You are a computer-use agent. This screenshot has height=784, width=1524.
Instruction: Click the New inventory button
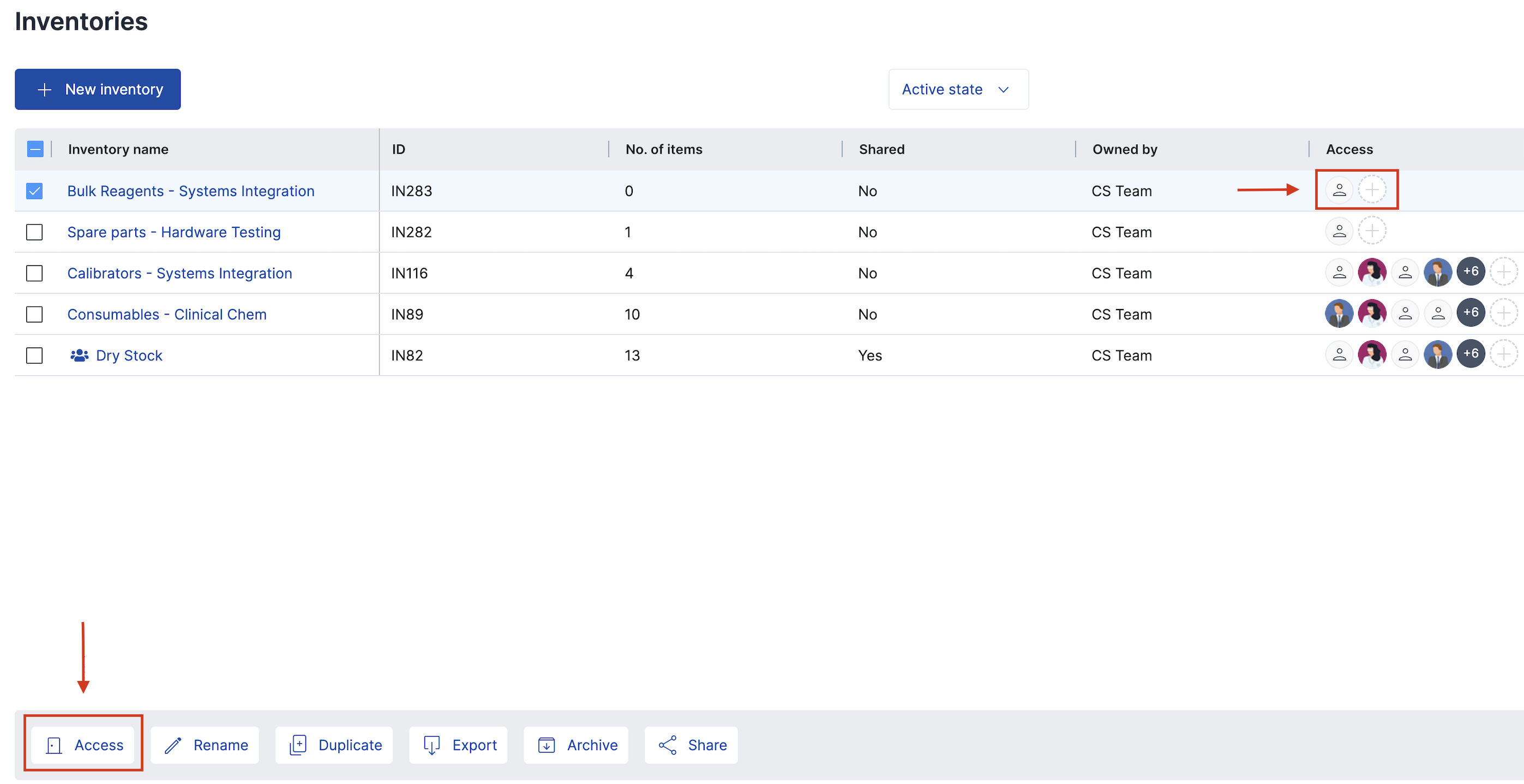(x=97, y=89)
